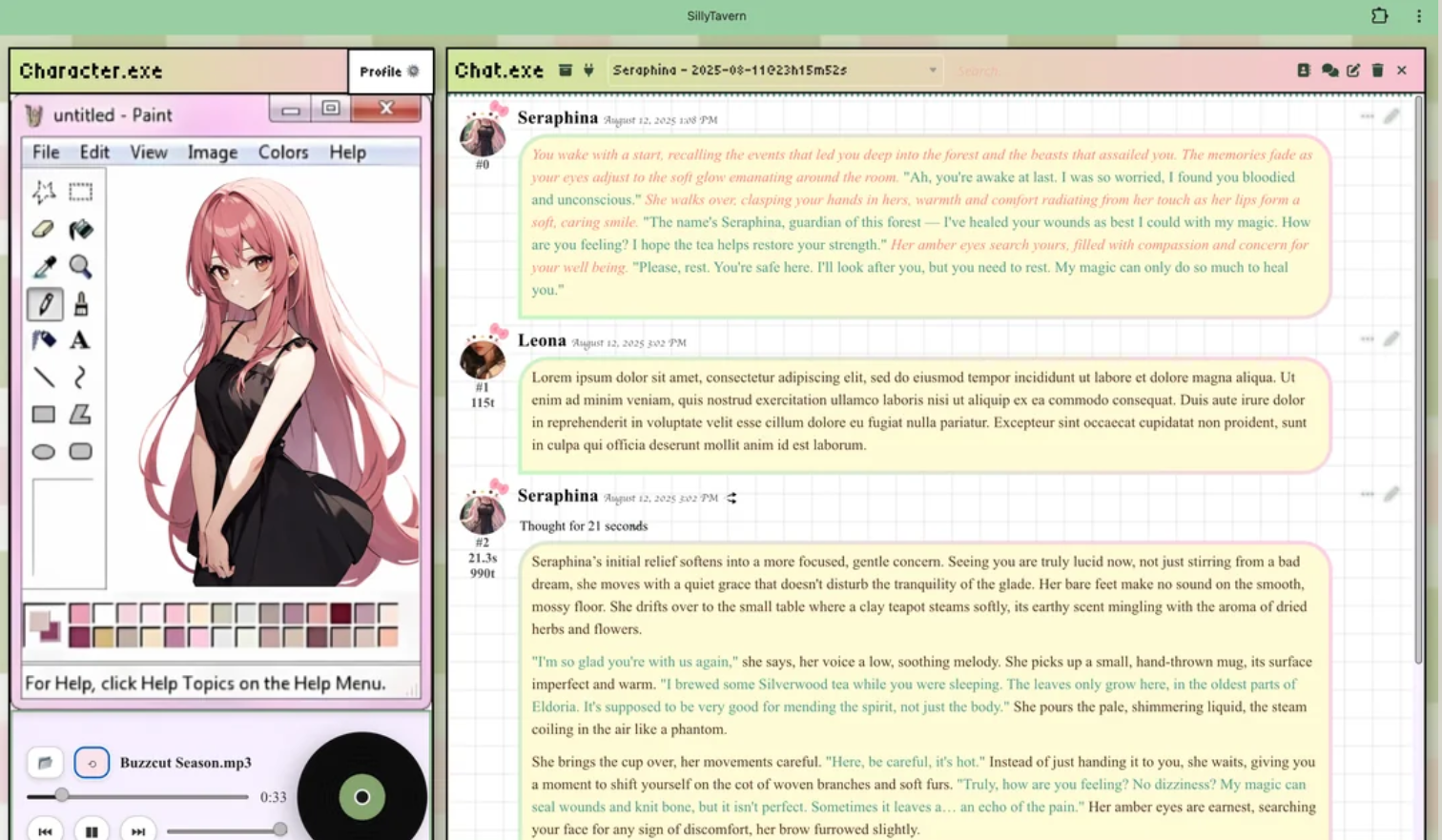Click the address book icon in chat header
Screen dimensions: 1442x840
(1304, 70)
